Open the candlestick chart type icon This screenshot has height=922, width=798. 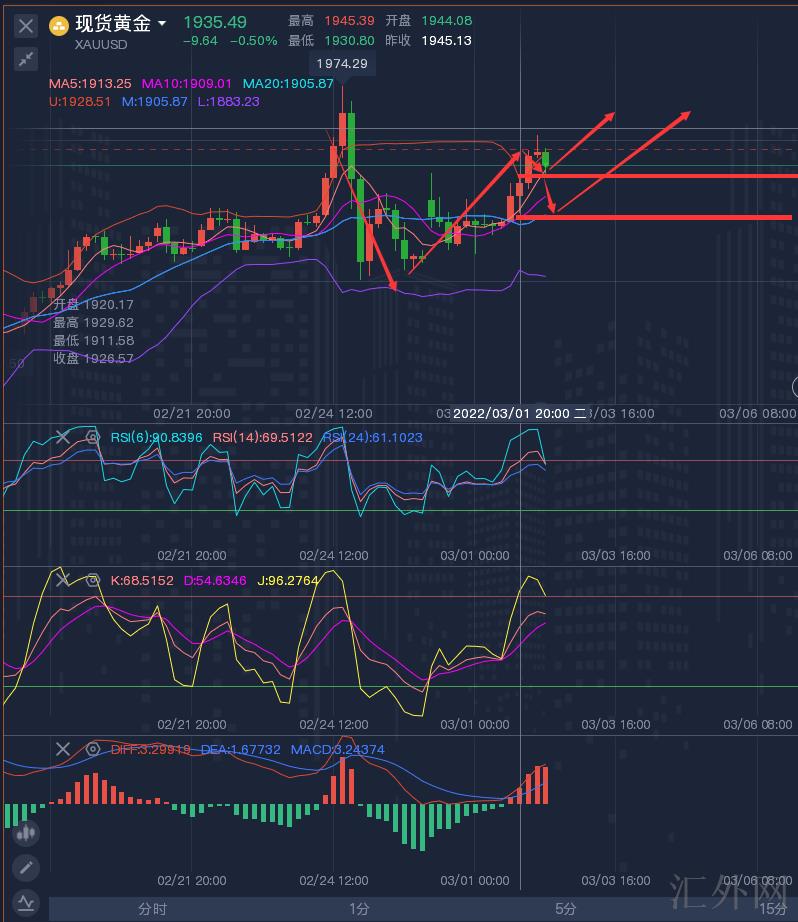(x=26, y=832)
